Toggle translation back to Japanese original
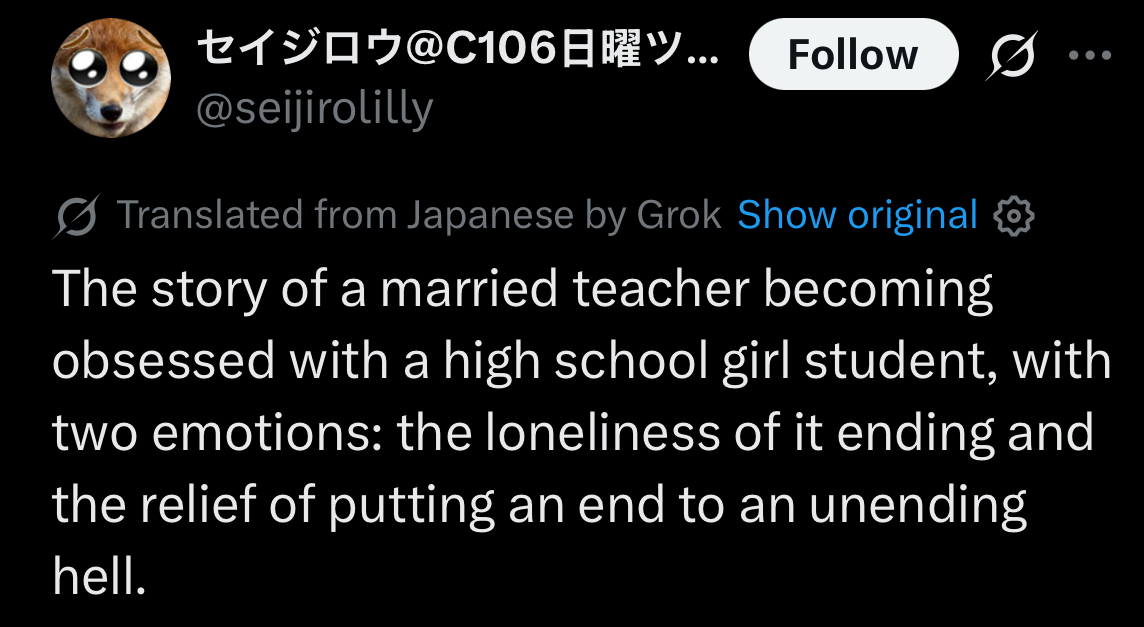 click(857, 215)
